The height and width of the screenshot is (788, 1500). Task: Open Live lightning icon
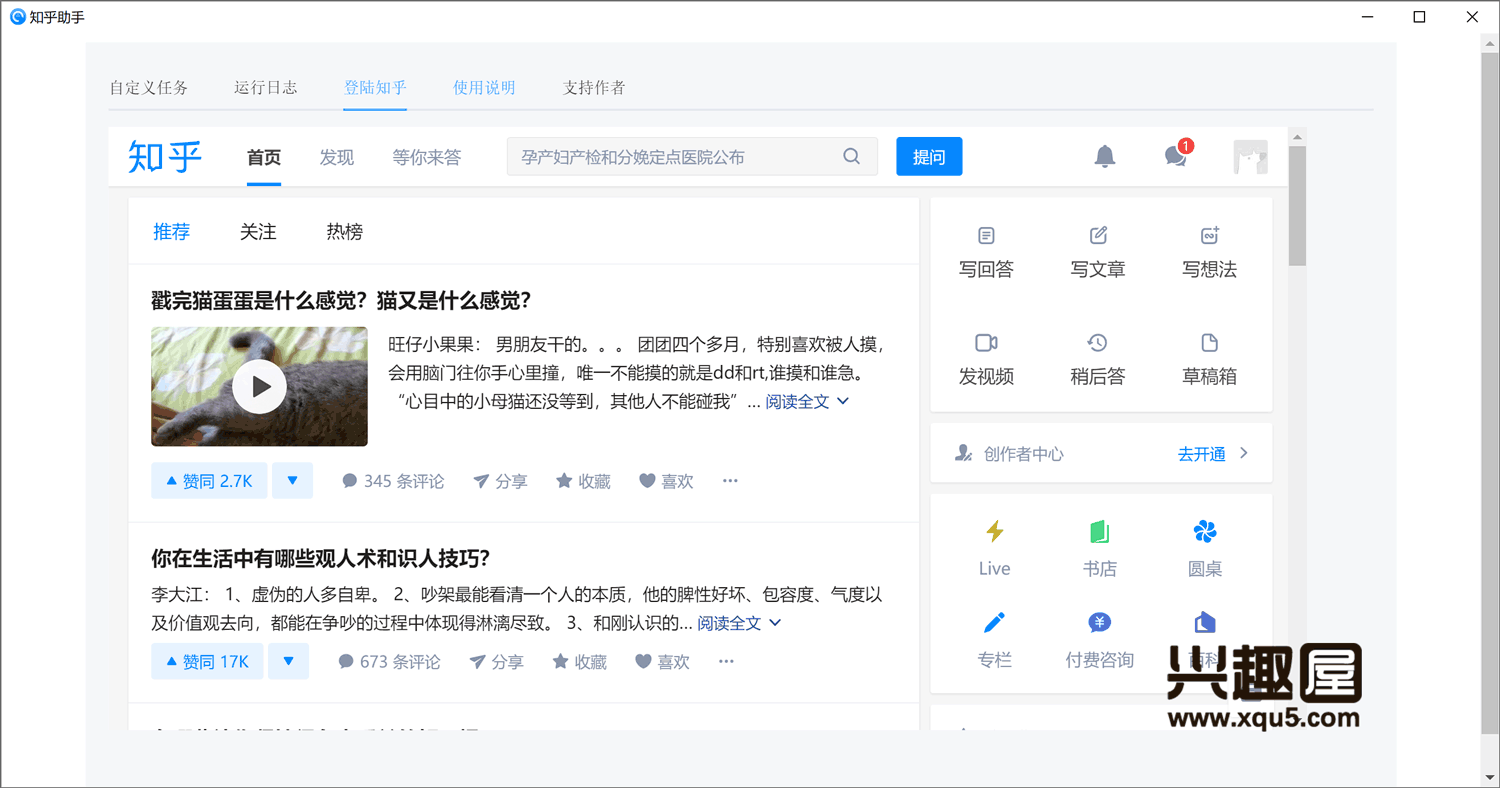point(994,531)
